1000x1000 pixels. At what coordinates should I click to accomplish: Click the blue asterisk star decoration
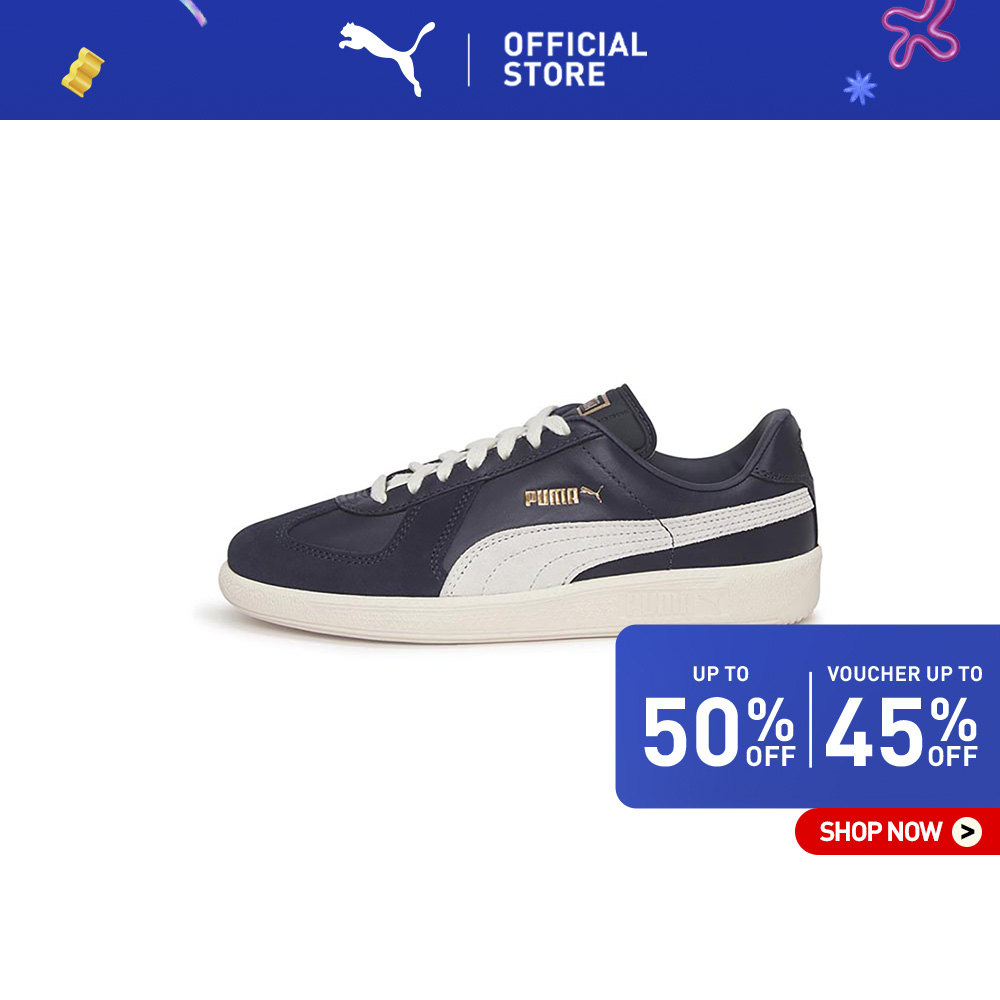pos(860,88)
